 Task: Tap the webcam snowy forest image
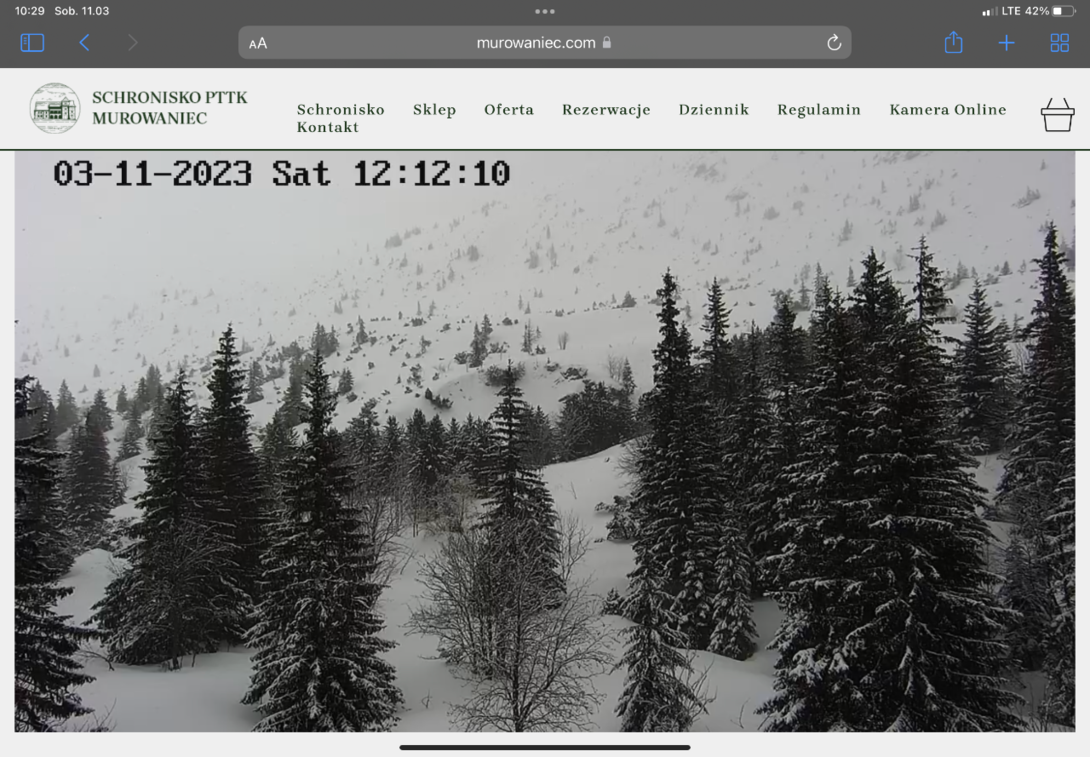click(x=545, y=441)
